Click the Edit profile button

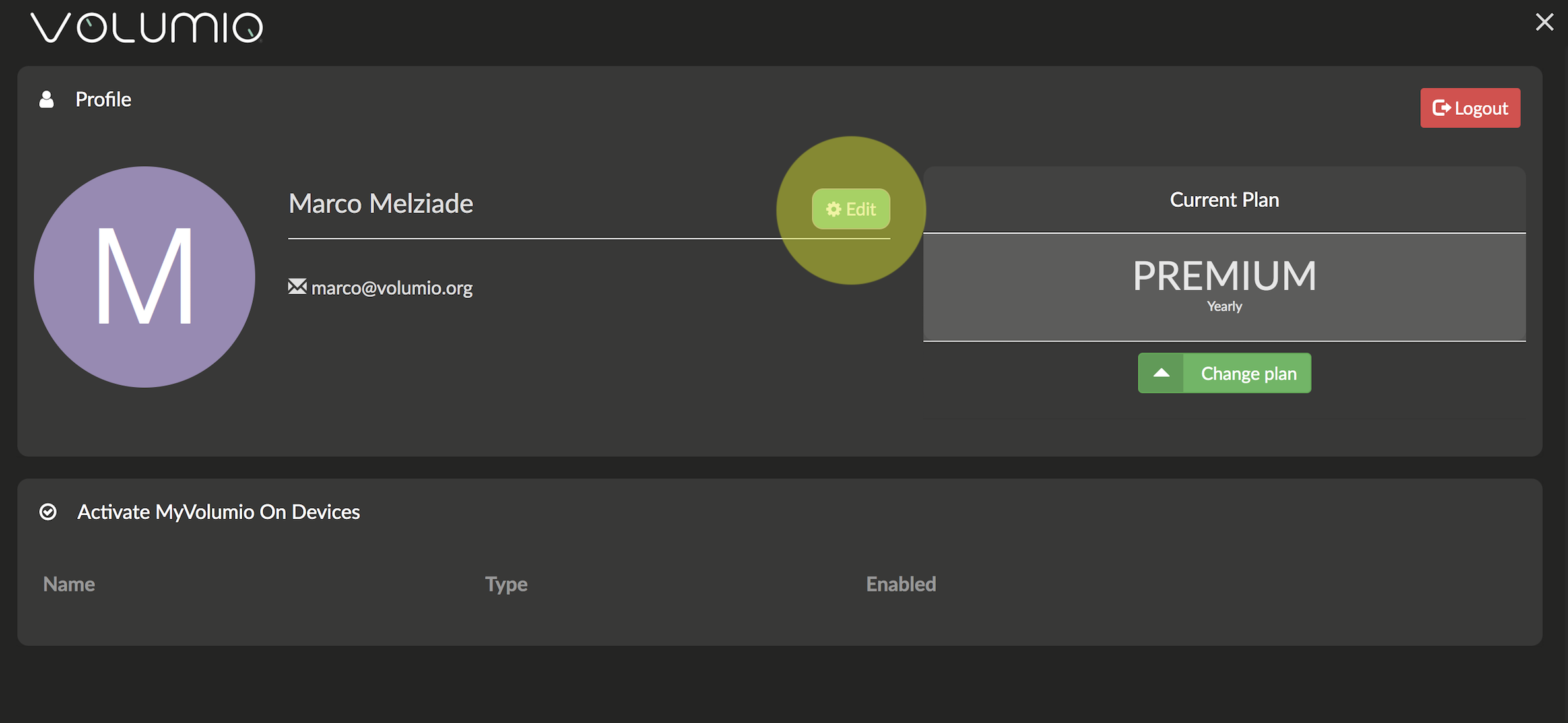tap(851, 209)
